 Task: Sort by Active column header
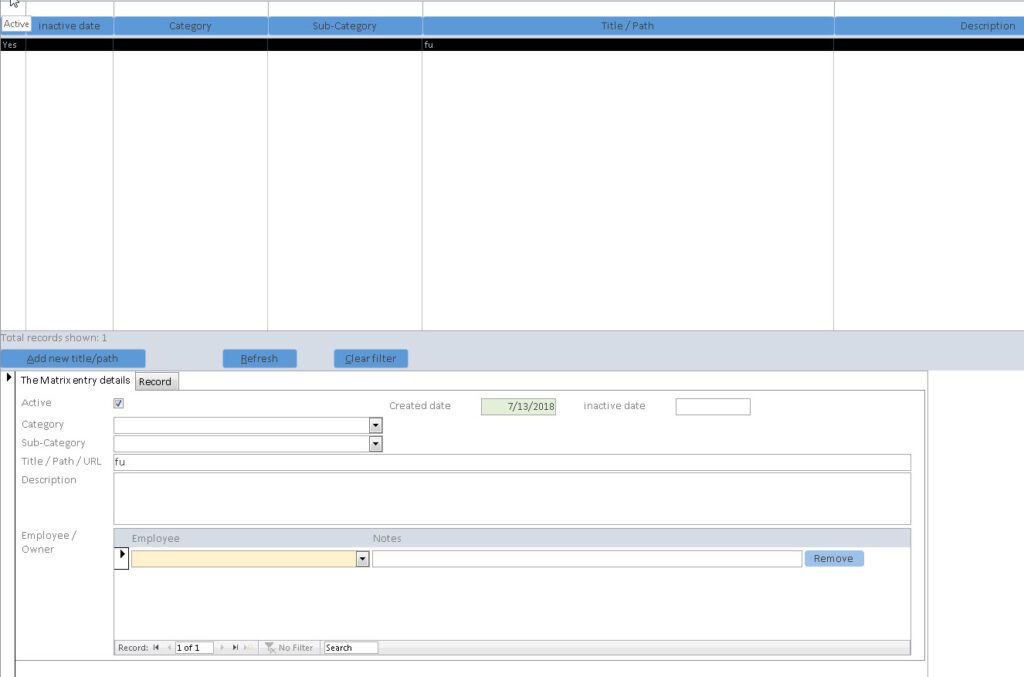pyautogui.click(x=16, y=24)
